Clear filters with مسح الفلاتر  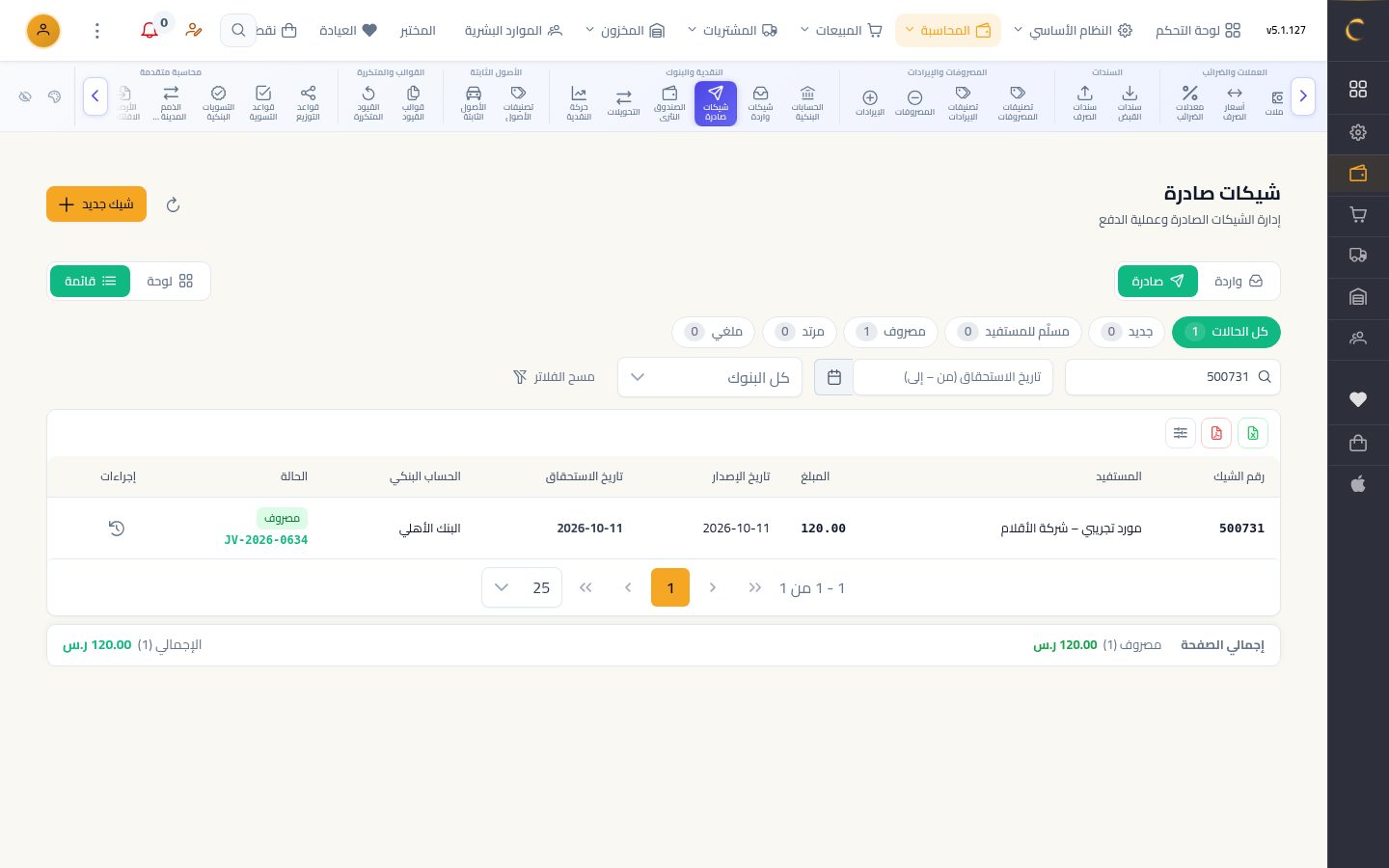tap(554, 377)
